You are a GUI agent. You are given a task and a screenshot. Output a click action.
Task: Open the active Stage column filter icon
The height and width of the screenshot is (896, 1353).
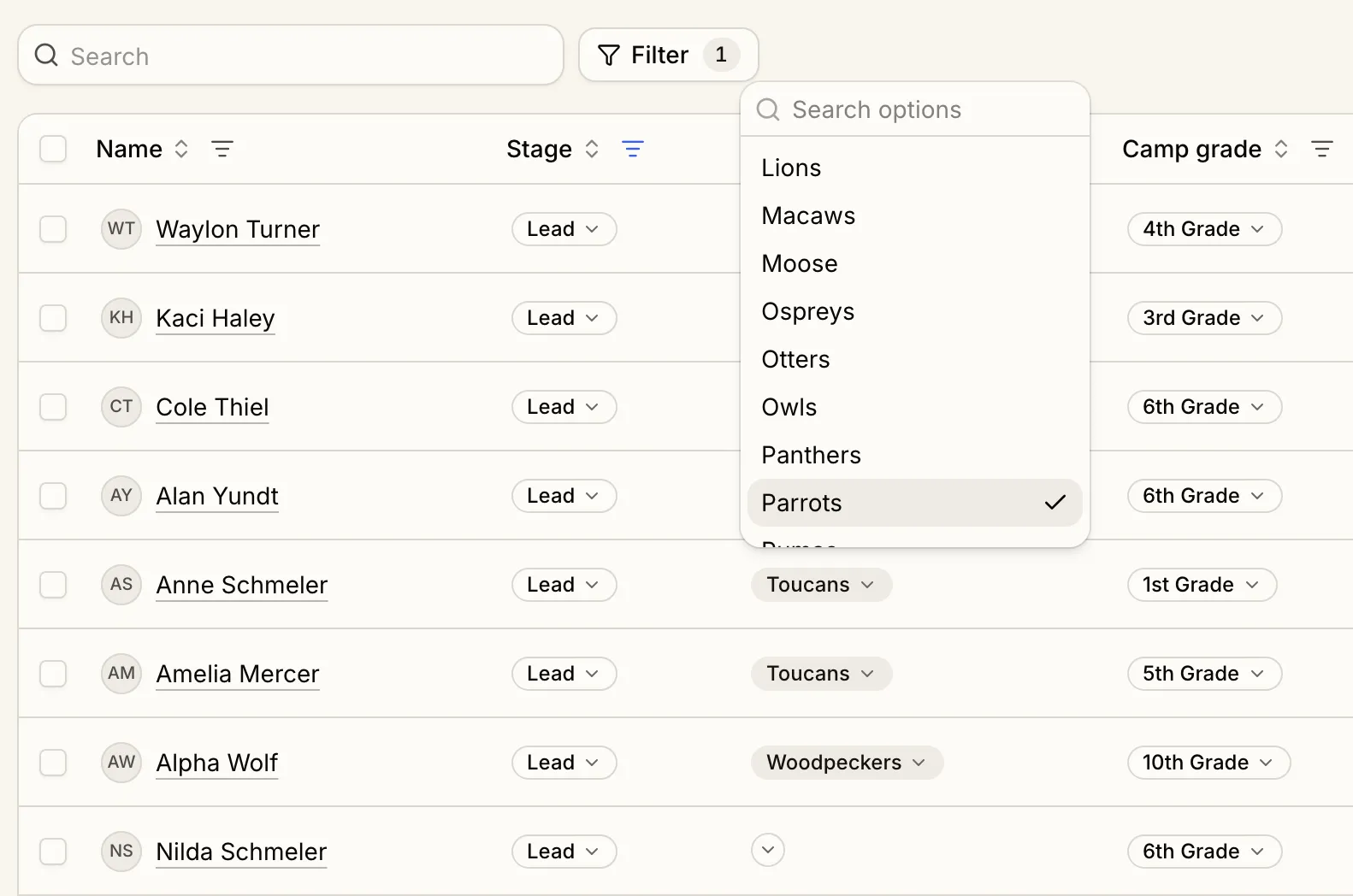tap(633, 149)
